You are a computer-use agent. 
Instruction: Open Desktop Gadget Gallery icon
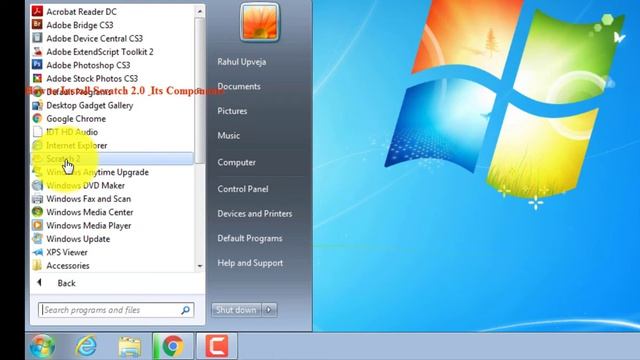coord(37,105)
